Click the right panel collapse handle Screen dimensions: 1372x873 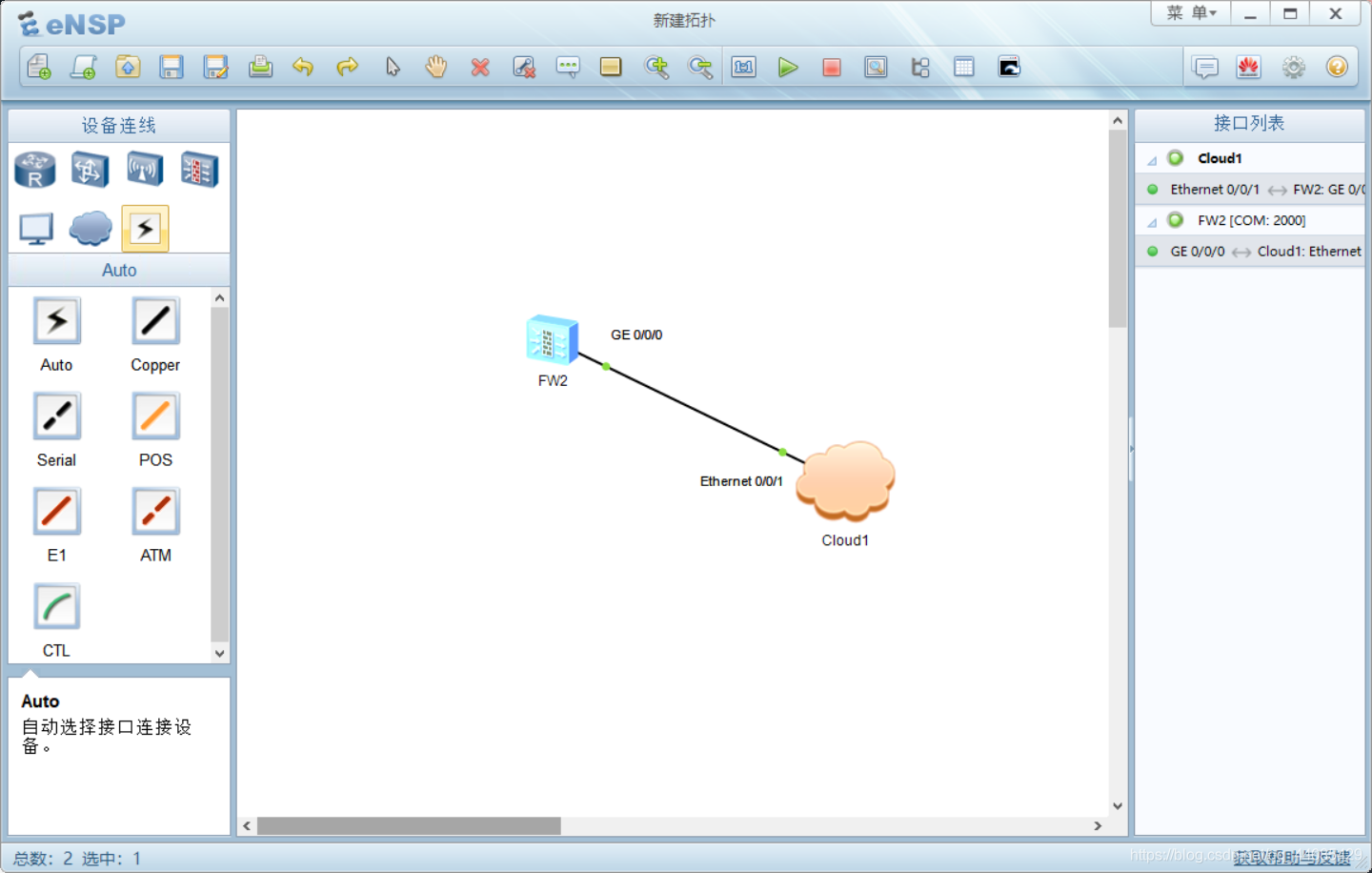[x=1131, y=449]
